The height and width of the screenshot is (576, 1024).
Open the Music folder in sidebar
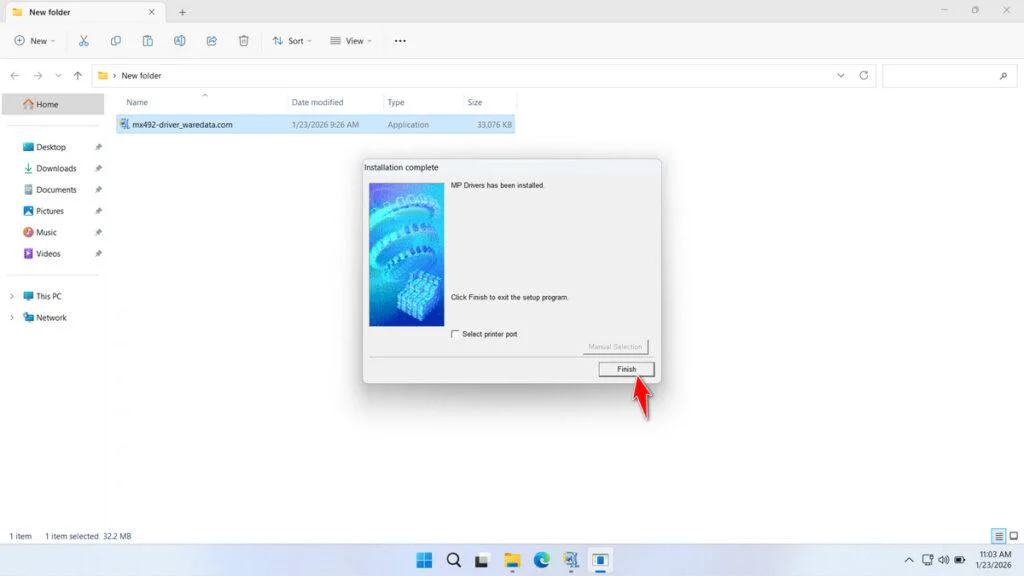coord(46,232)
